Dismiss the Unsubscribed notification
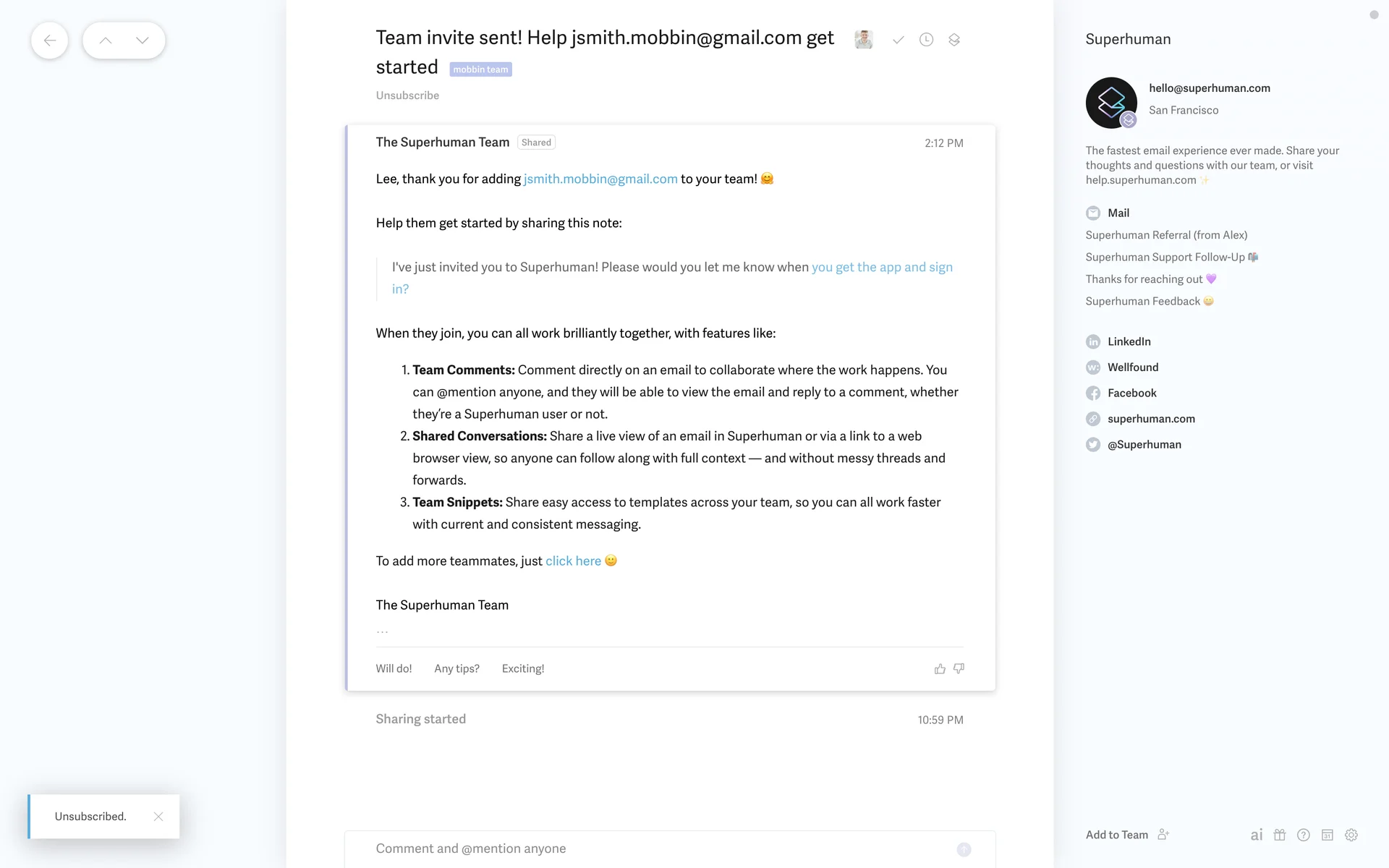The height and width of the screenshot is (868, 1389). pos(158,817)
